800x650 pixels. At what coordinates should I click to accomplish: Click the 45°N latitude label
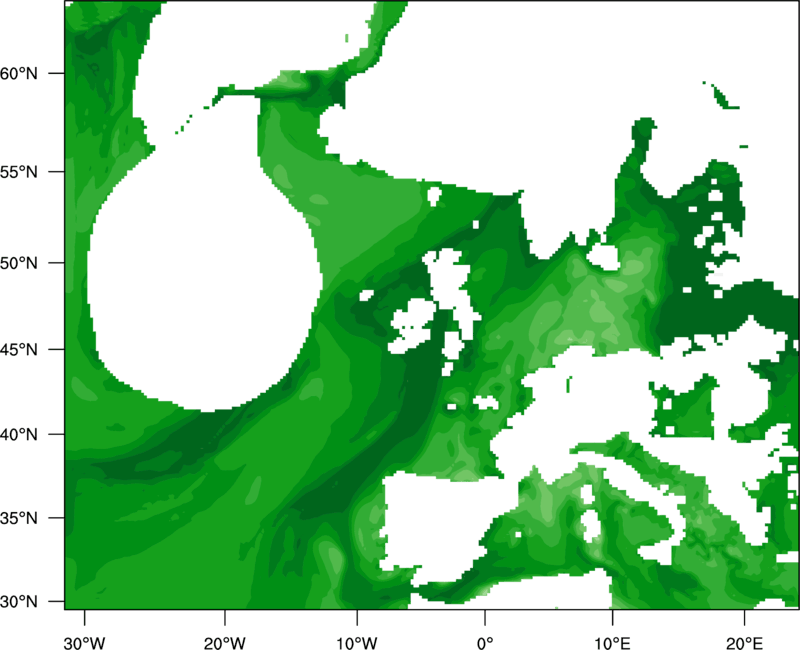click(19, 349)
